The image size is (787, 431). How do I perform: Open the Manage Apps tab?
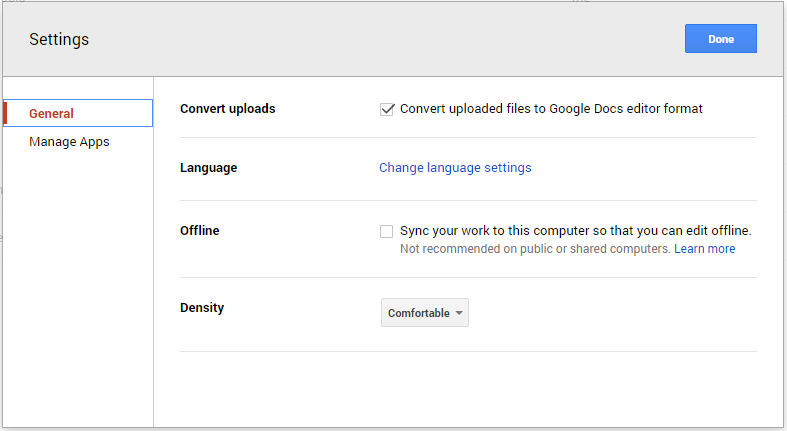click(69, 142)
